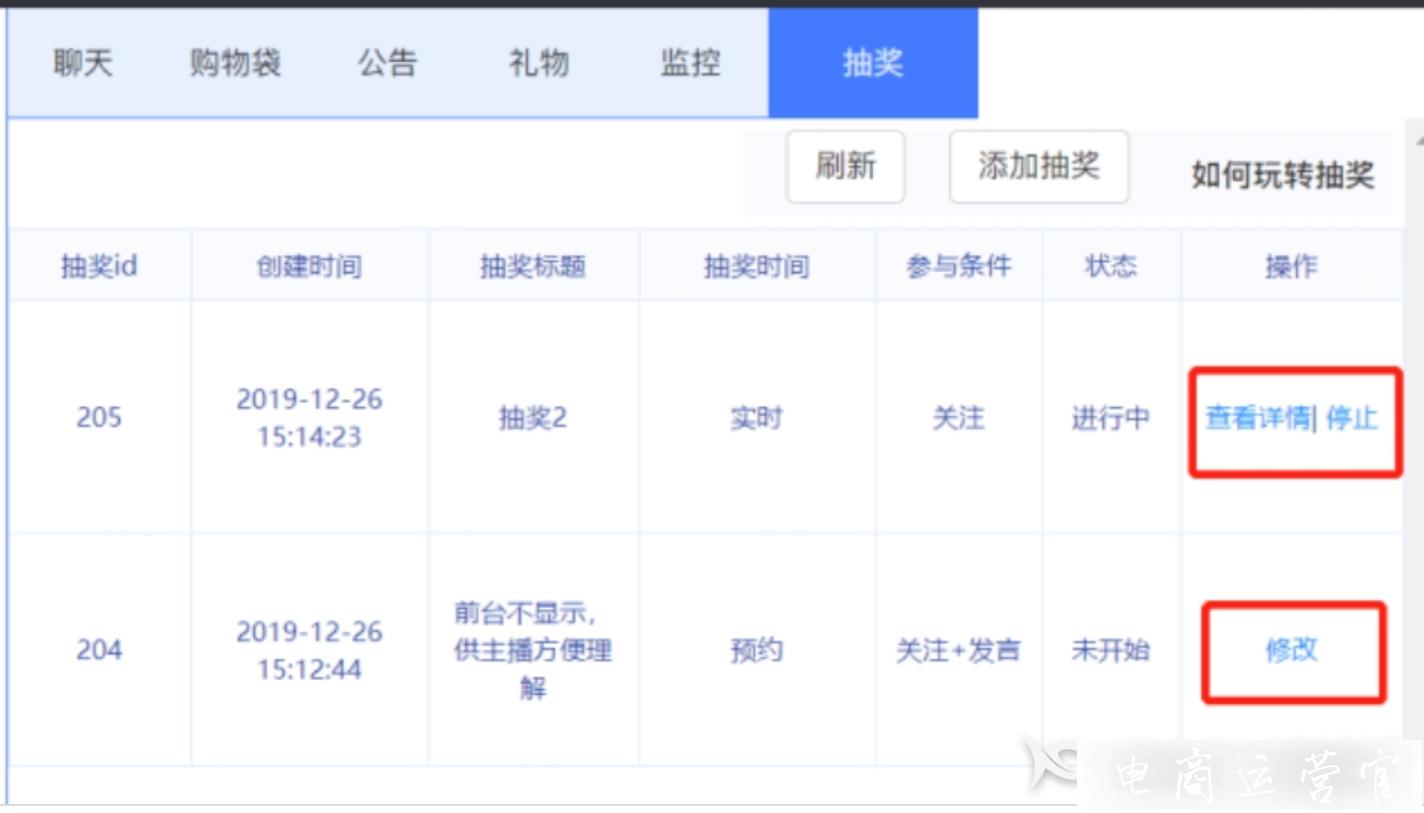Click 修改 for lottery 204
Image resolution: width=1424 pixels, height=813 pixels.
(1292, 650)
